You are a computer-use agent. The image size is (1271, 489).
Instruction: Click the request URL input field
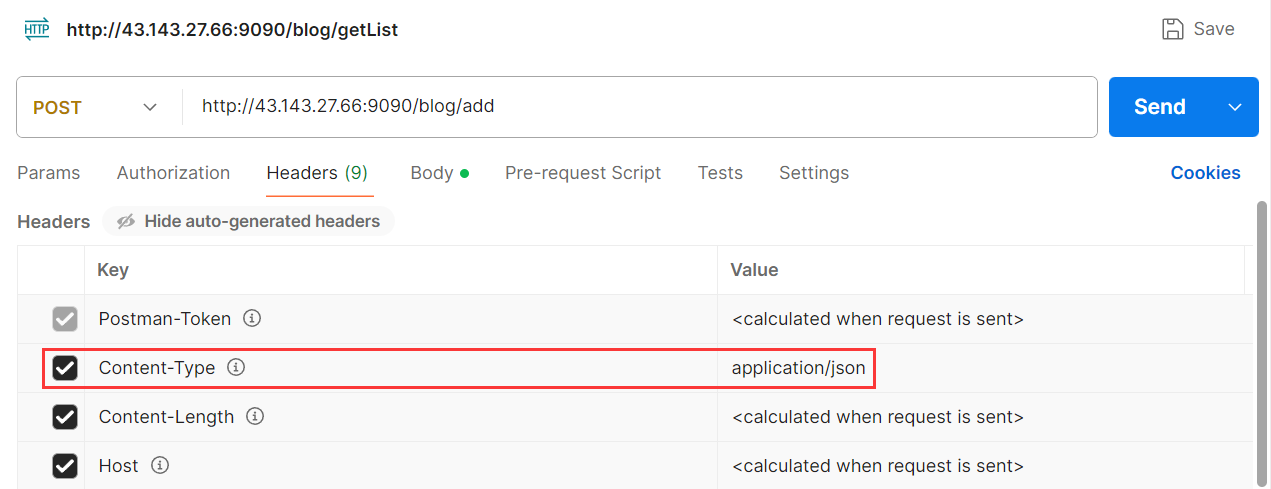(640, 106)
